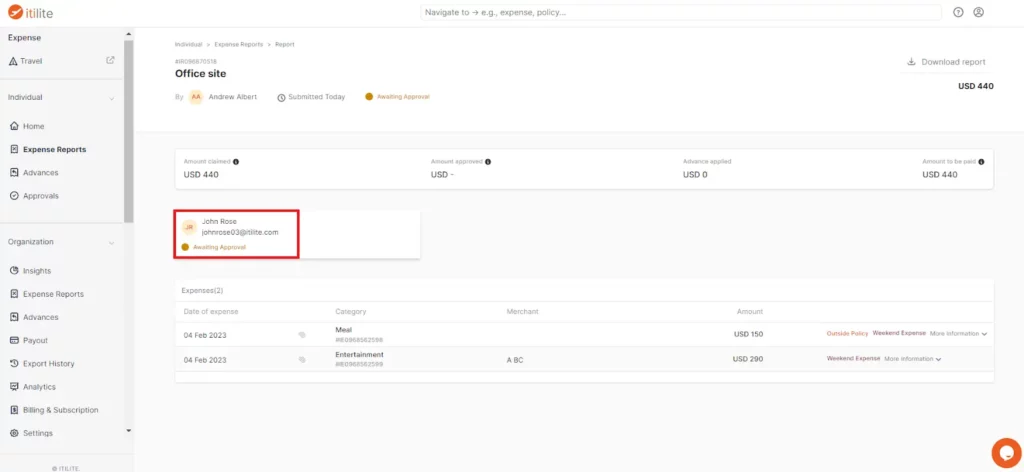
Task: Click the Amount approved info icon
Action: (488, 161)
